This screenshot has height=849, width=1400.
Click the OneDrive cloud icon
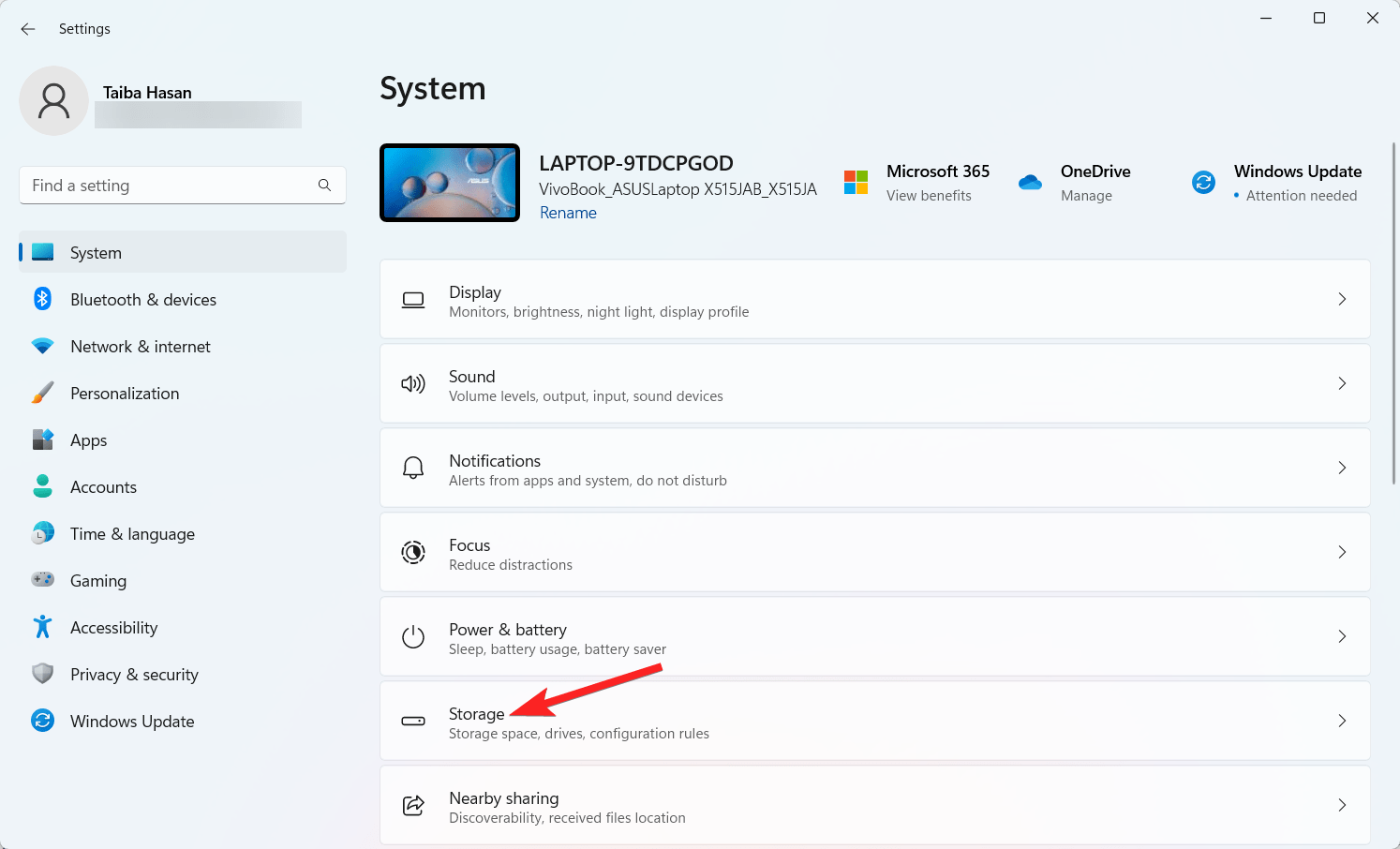tap(1030, 183)
